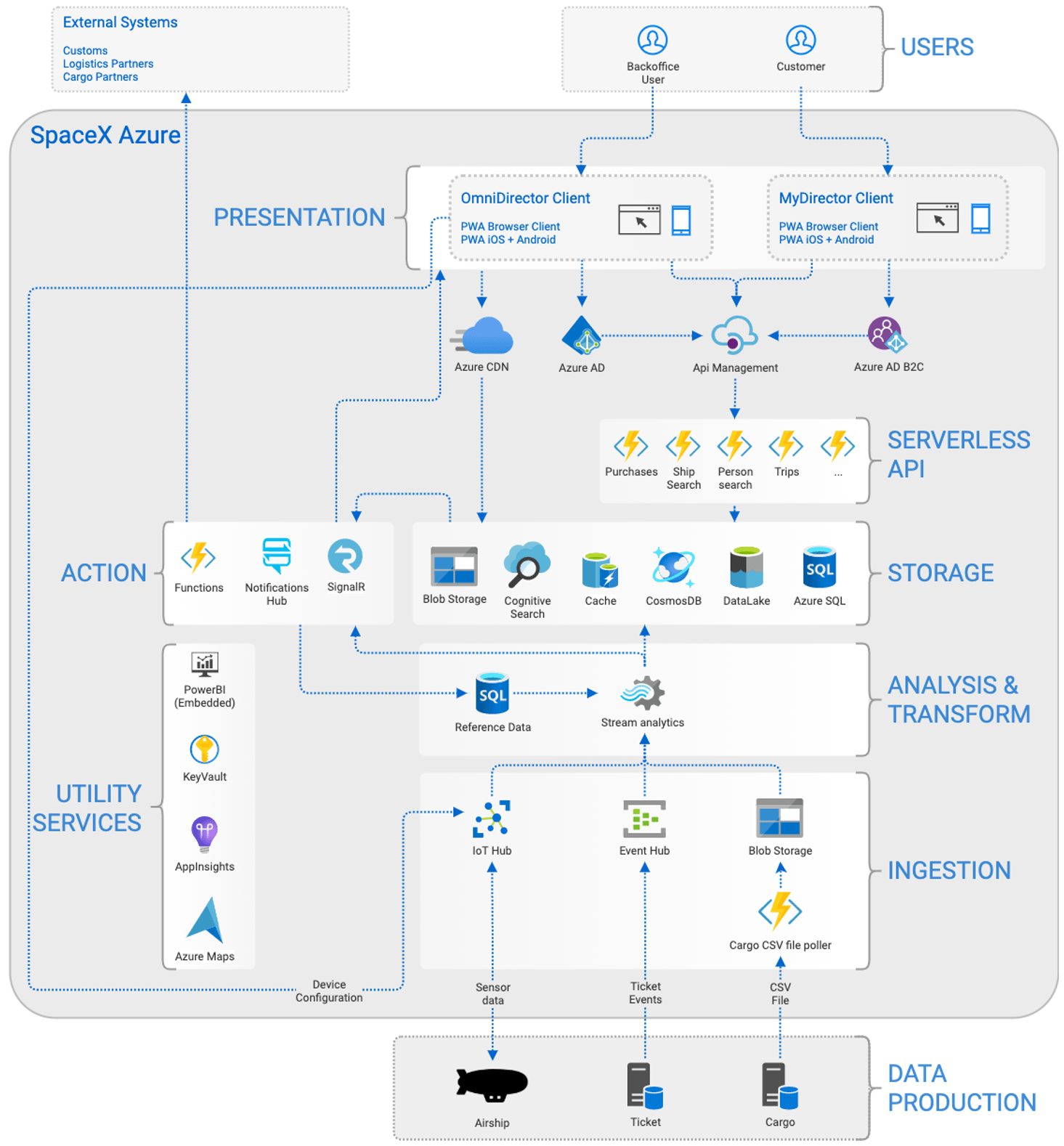This screenshot has height=1146, width=1064.
Task: Click the OmniDirector Client title
Action: 525,198
